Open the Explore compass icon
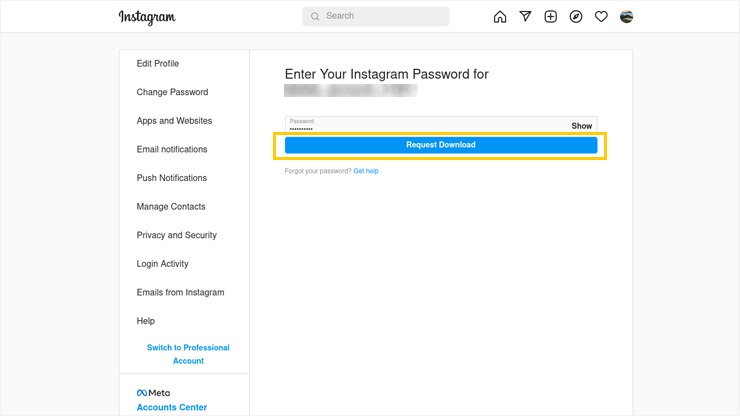 (576, 17)
